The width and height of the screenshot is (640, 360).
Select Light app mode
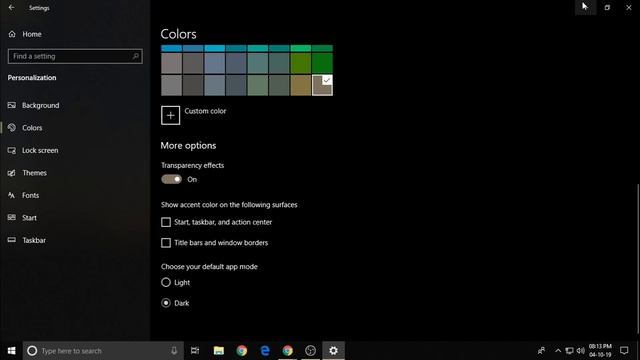point(166,282)
